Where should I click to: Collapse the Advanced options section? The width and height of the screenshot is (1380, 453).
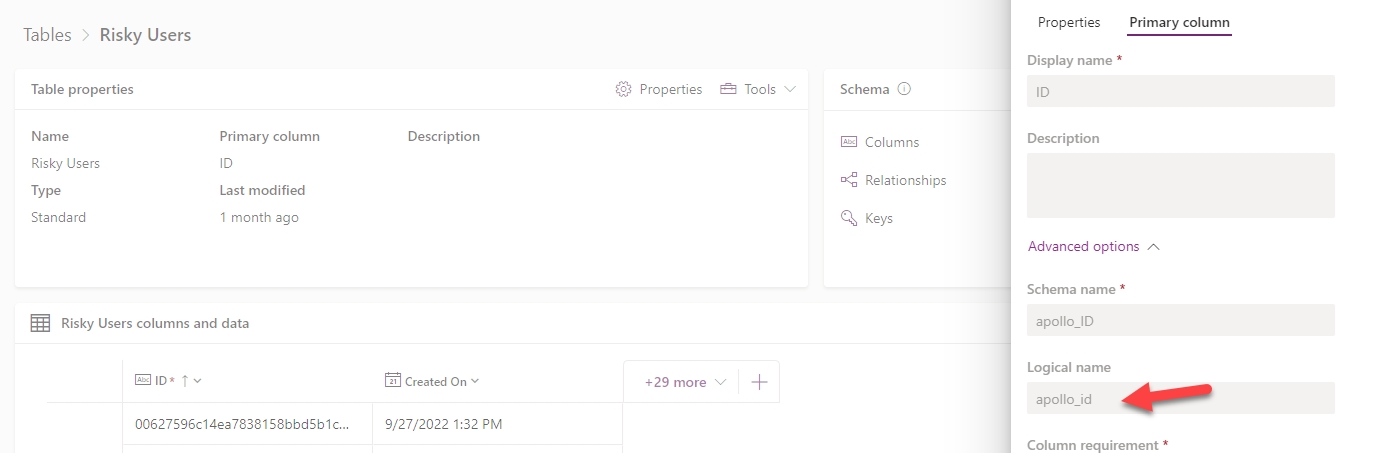tap(1093, 246)
